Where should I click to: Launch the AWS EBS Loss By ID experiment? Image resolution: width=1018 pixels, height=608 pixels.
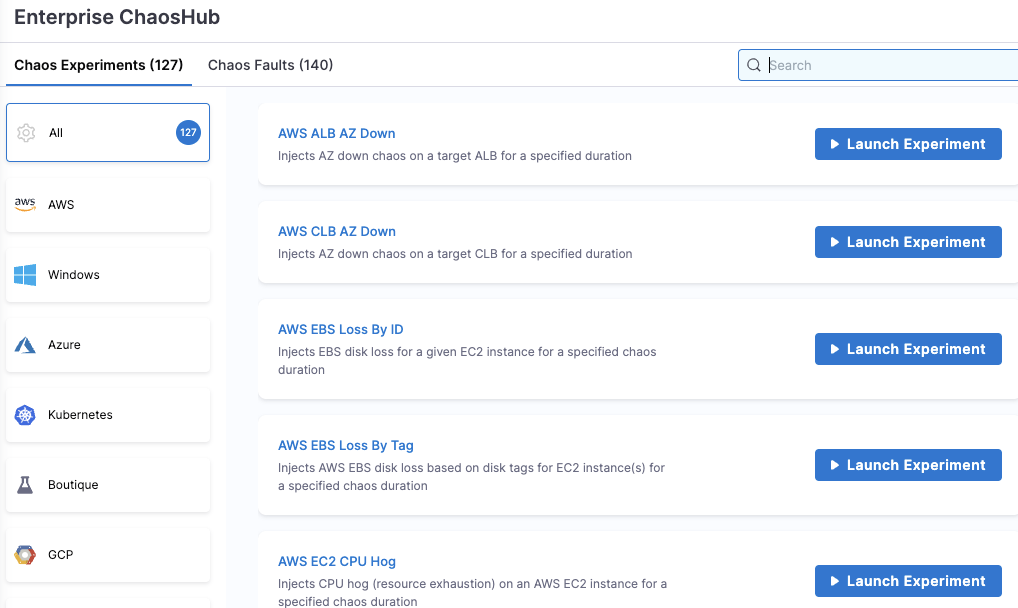pyautogui.click(x=907, y=349)
